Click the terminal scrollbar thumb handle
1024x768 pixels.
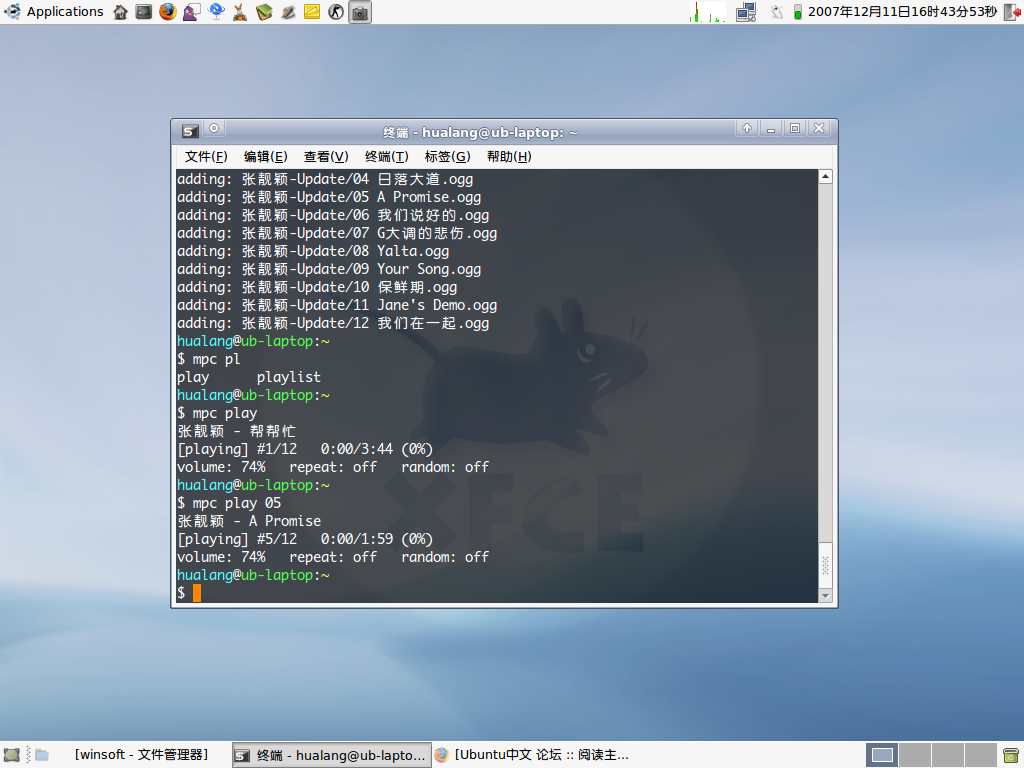825,565
